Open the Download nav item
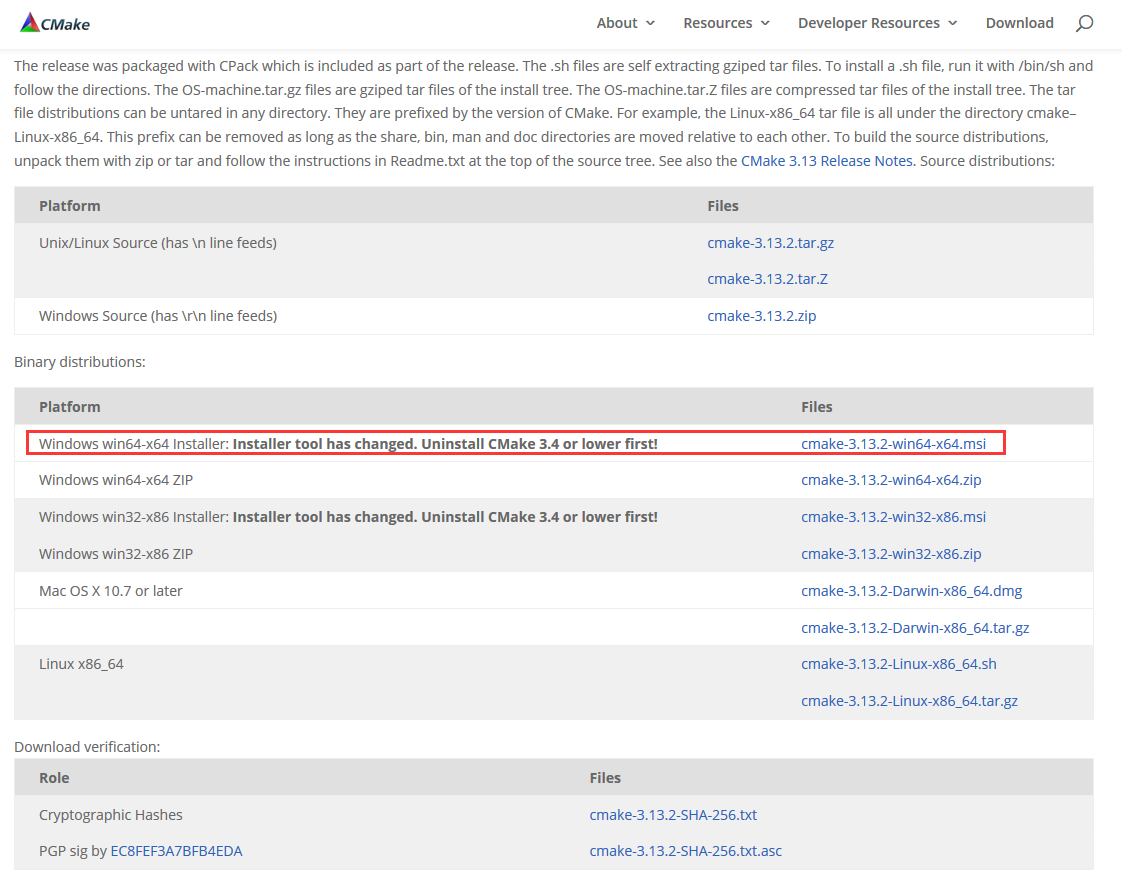This screenshot has width=1122, height=890. [1019, 23]
